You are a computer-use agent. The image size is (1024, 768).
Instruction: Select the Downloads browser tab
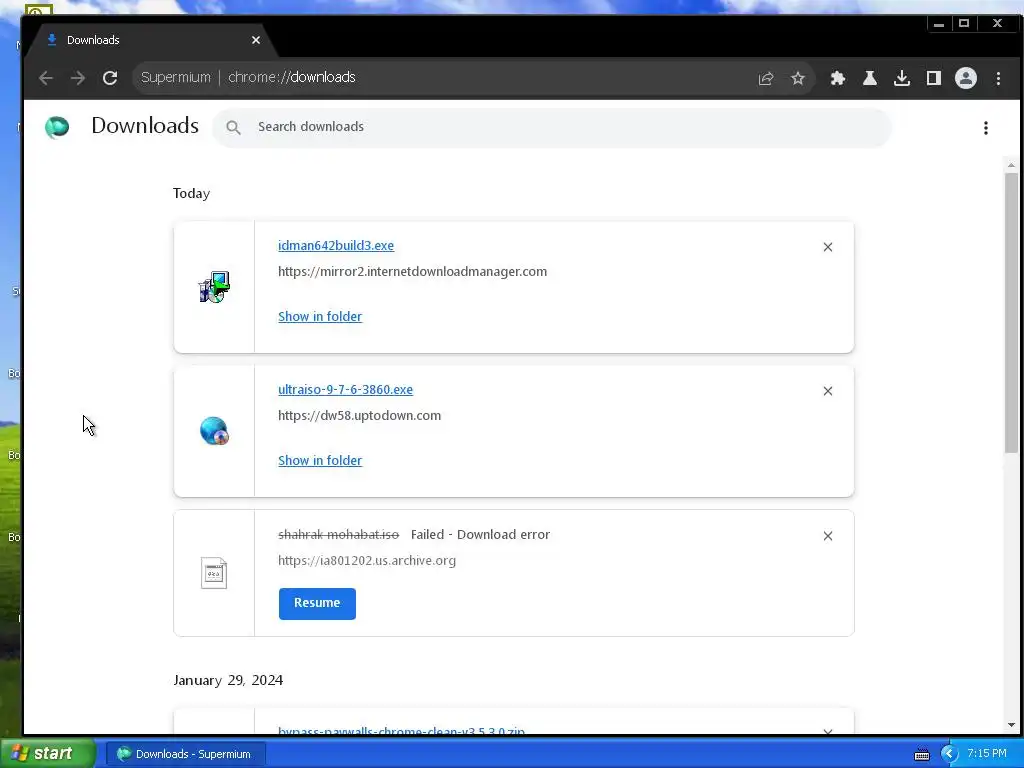coord(151,40)
